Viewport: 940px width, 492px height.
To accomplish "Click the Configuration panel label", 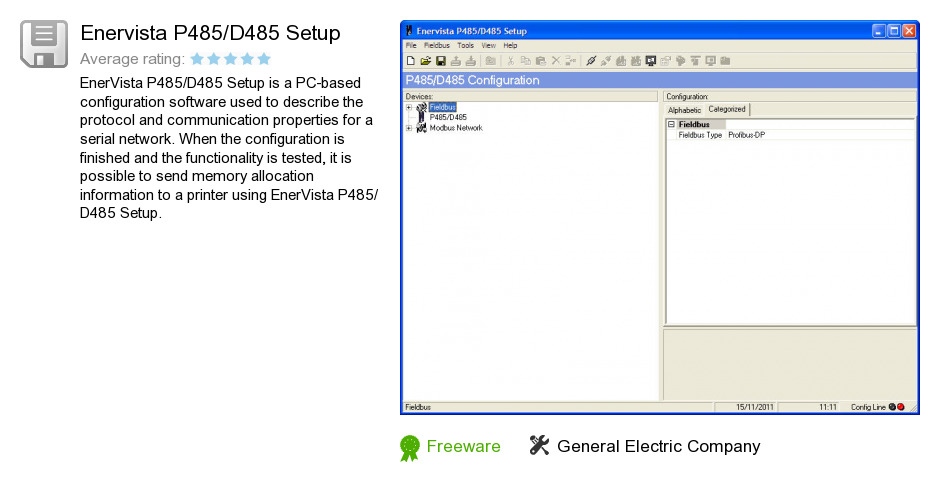I will pos(687,96).
